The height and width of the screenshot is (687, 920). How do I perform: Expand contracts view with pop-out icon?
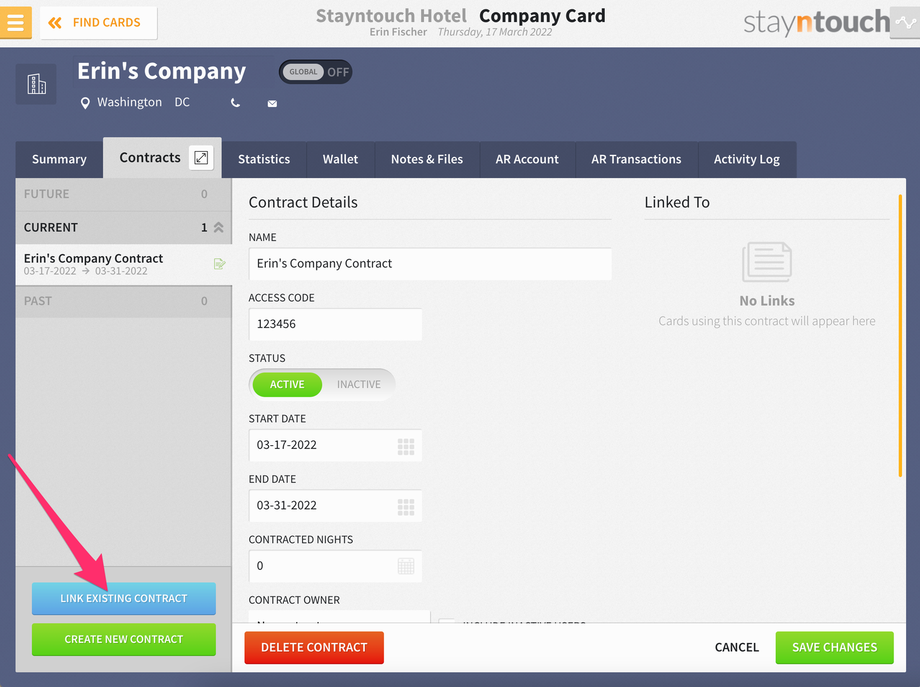201,158
